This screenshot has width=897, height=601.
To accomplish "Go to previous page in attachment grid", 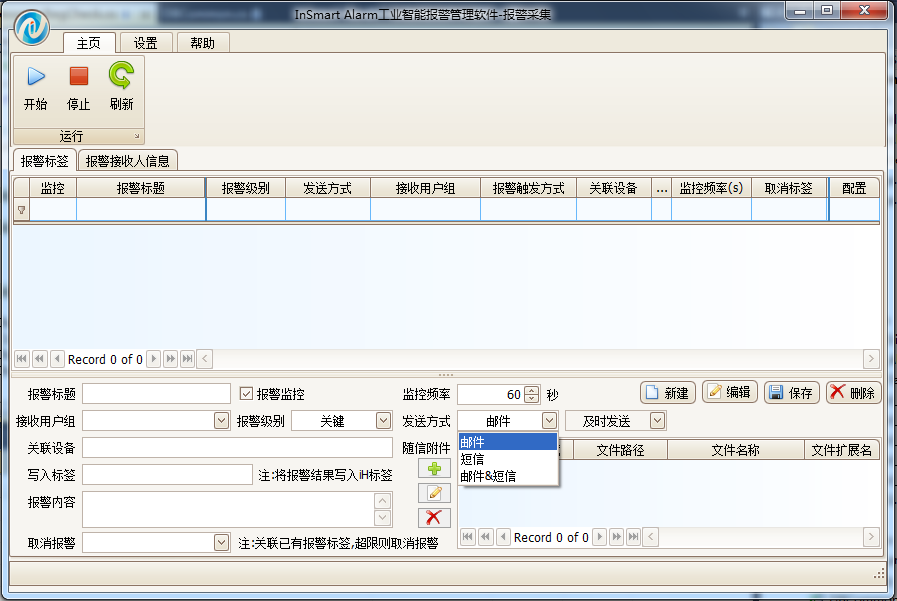I will [x=486, y=537].
